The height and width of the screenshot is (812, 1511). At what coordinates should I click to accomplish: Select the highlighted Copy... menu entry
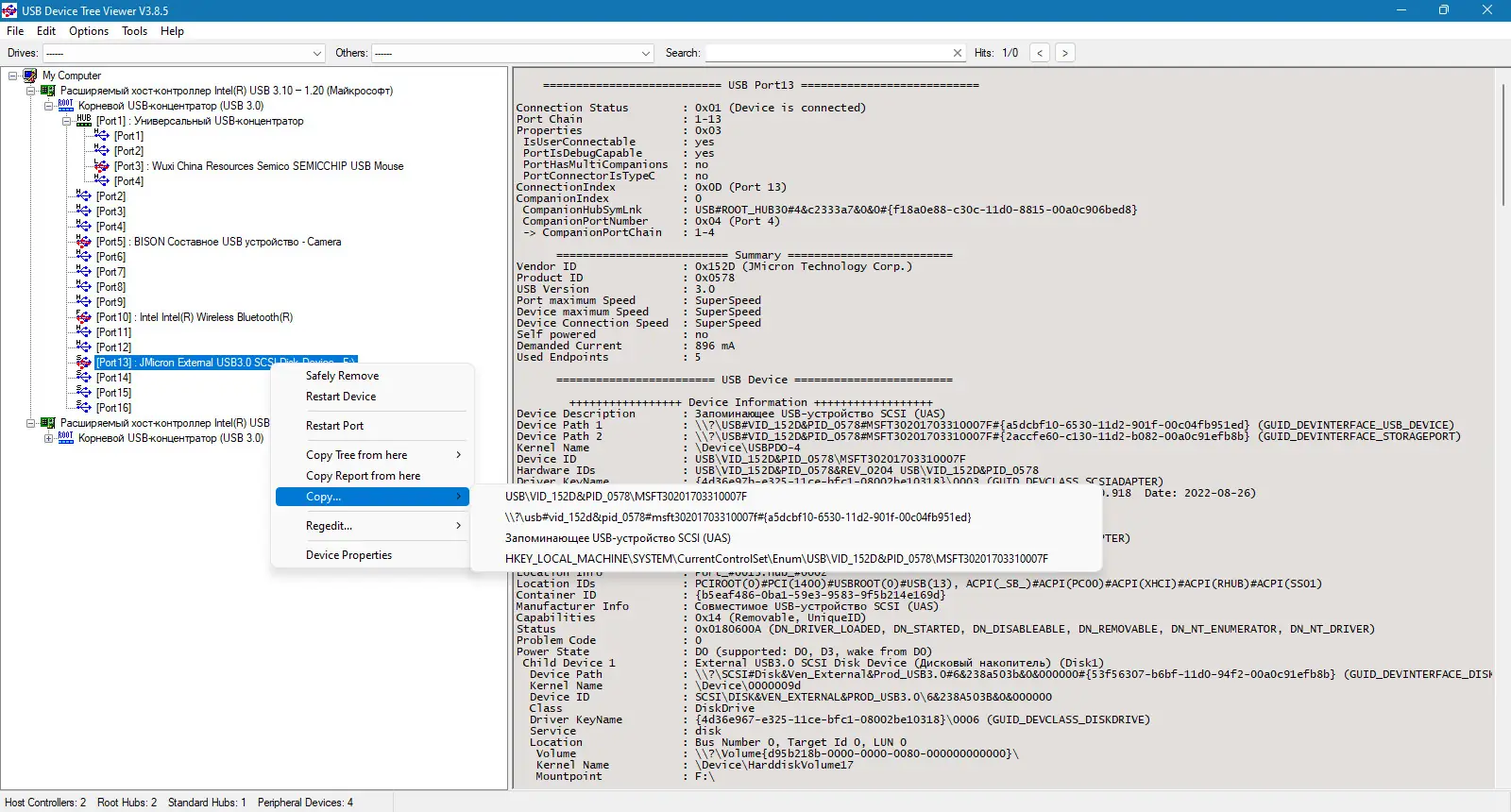(x=372, y=497)
